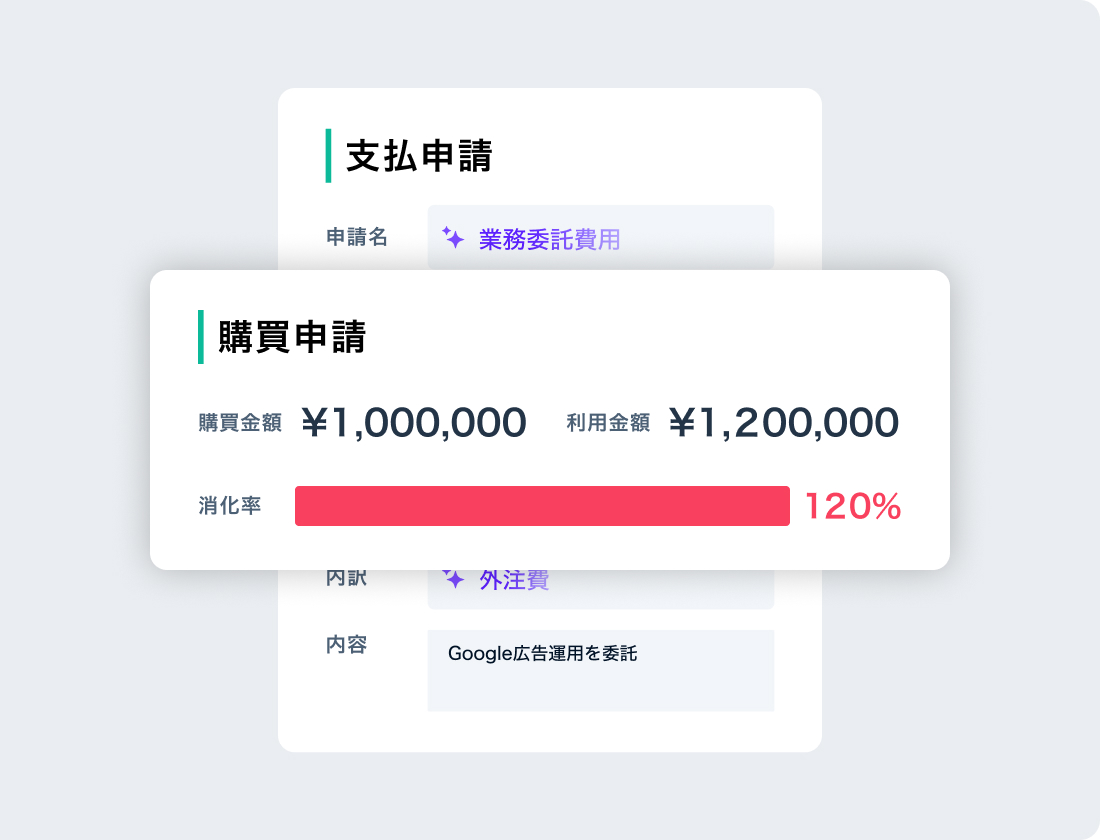Click the 120% consumption rate value

click(x=852, y=507)
